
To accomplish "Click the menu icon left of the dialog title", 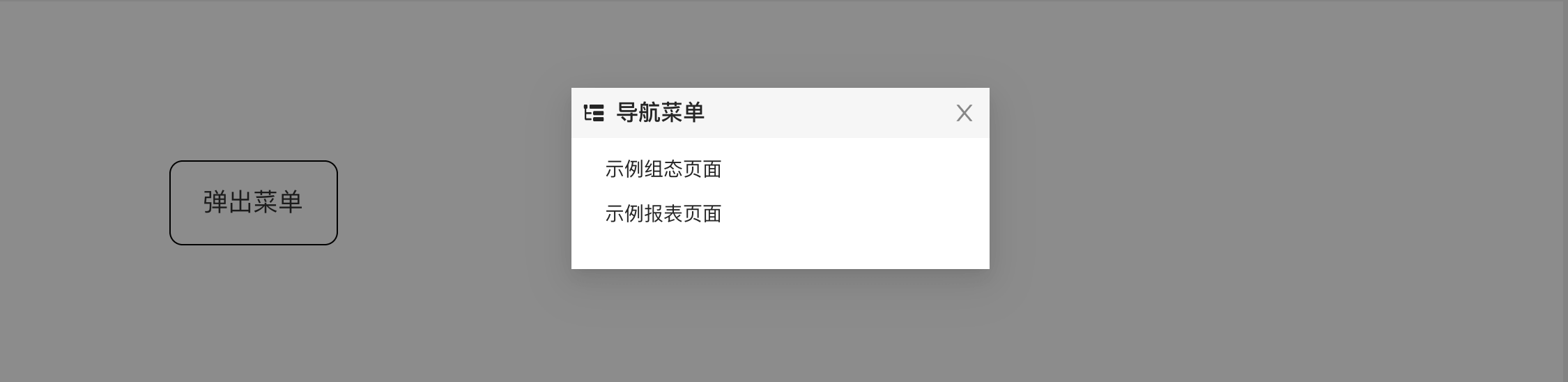I will [x=594, y=113].
